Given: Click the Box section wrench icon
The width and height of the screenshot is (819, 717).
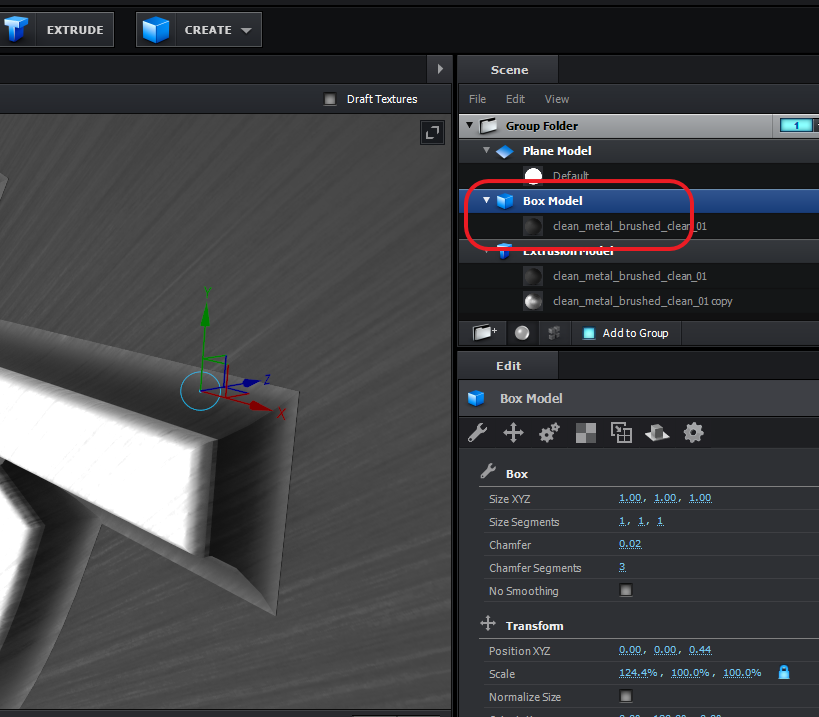Looking at the screenshot, I should [488, 472].
